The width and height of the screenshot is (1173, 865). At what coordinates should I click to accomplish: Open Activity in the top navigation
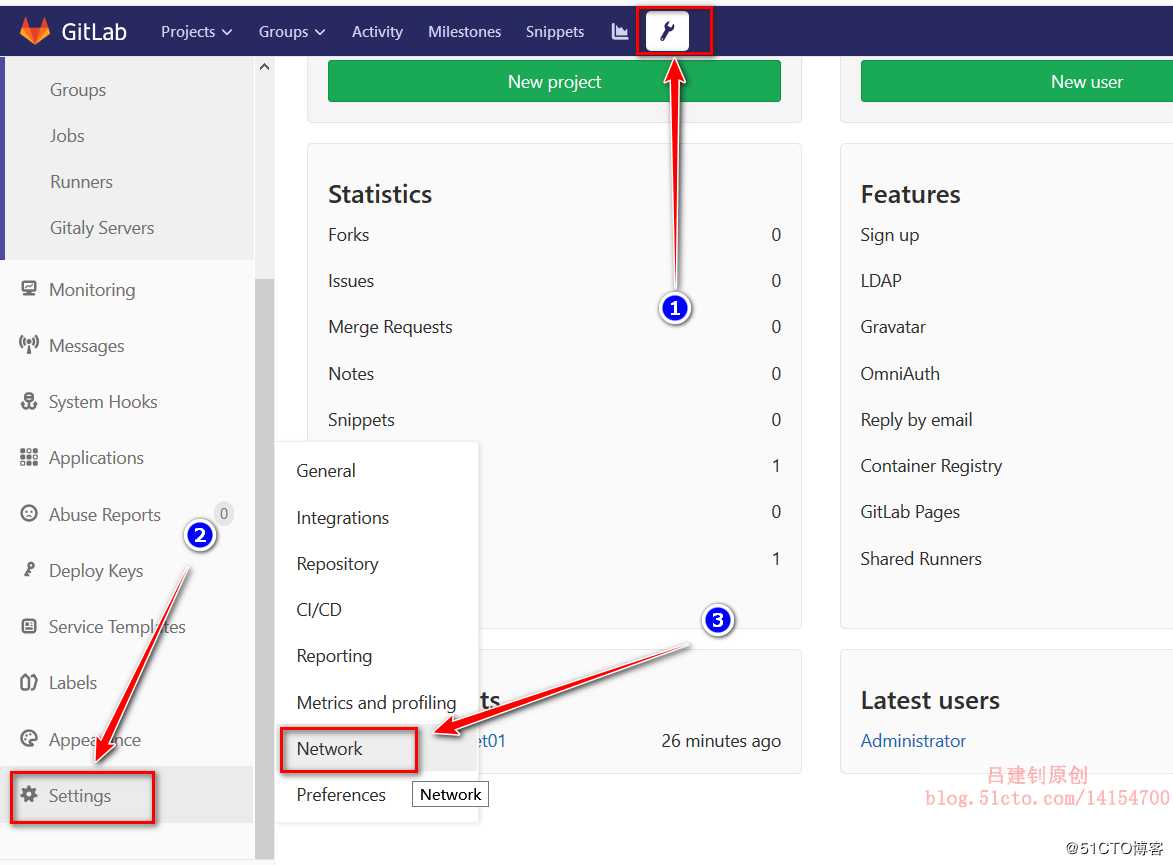tap(377, 31)
